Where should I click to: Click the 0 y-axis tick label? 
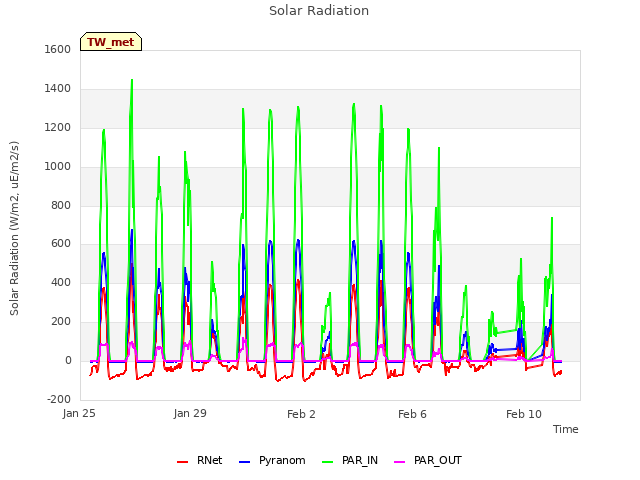68,361
